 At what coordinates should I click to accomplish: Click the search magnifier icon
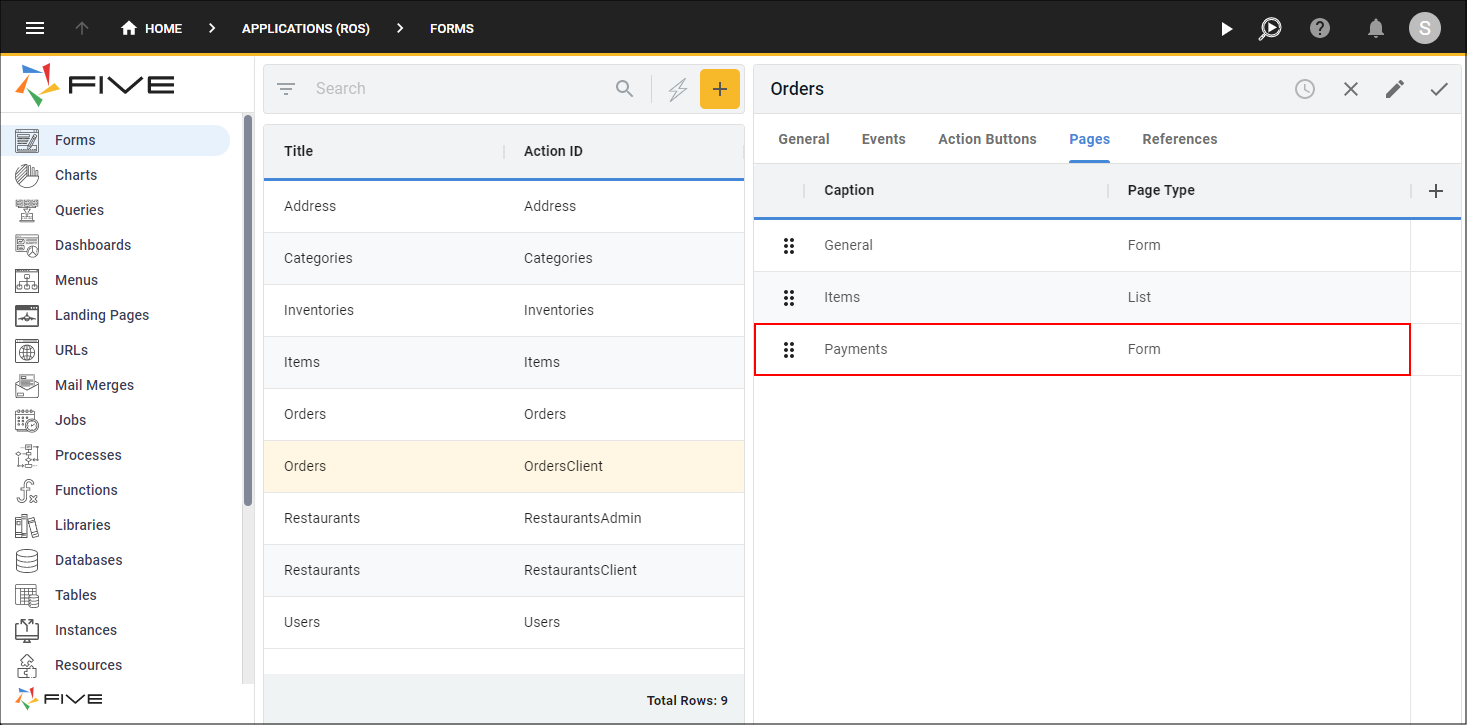pyautogui.click(x=624, y=89)
